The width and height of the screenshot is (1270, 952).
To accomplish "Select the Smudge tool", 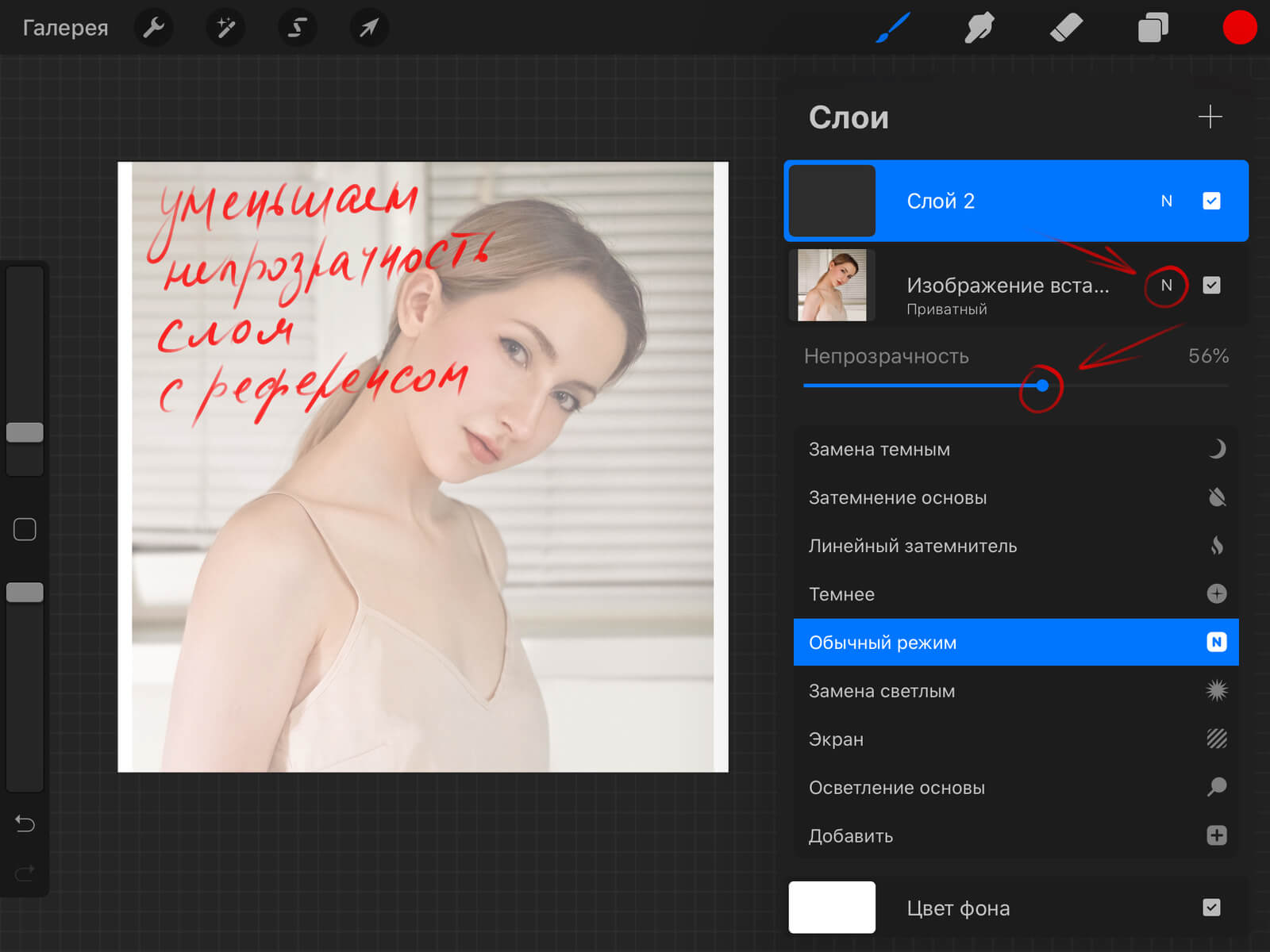I will point(979,28).
